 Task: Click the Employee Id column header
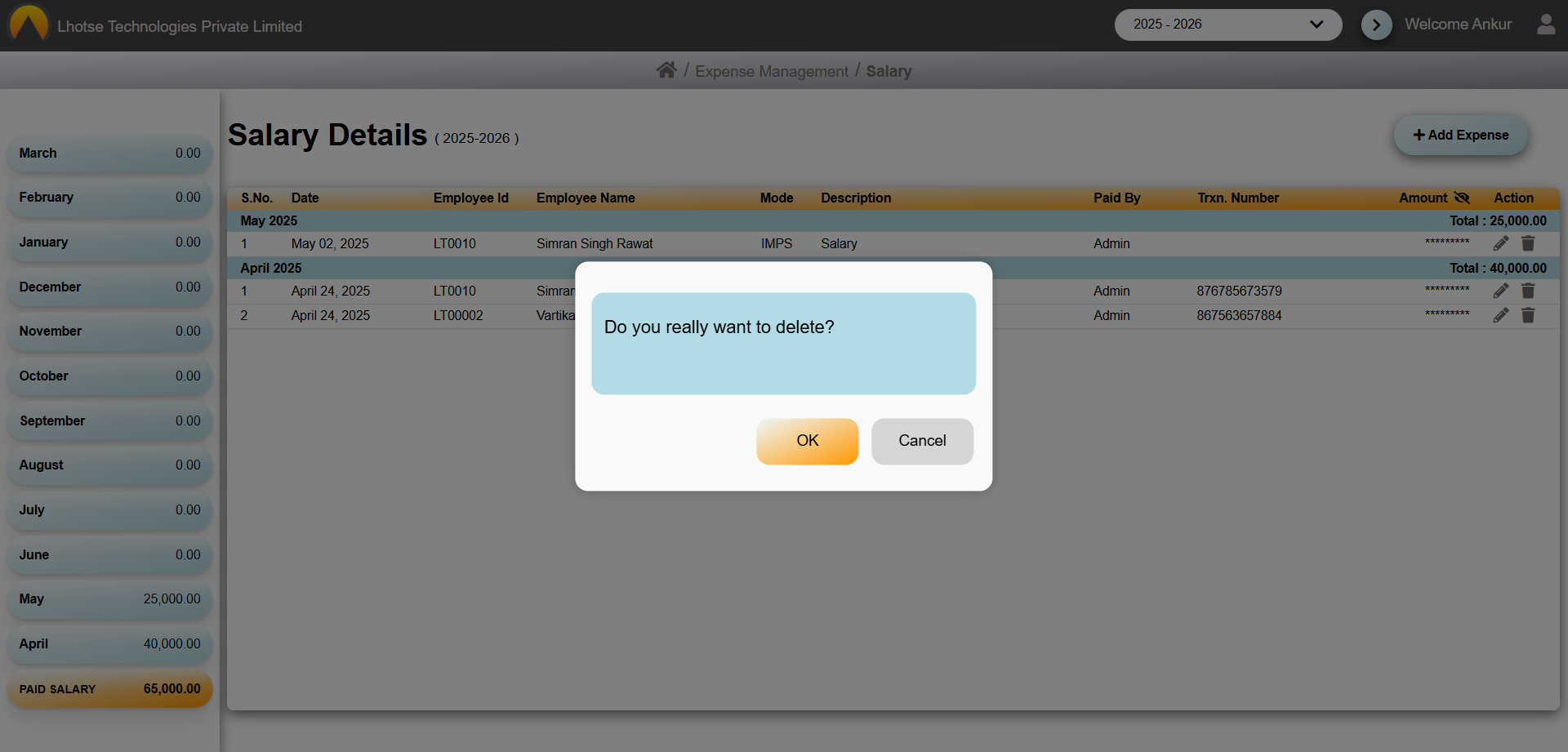click(x=471, y=198)
